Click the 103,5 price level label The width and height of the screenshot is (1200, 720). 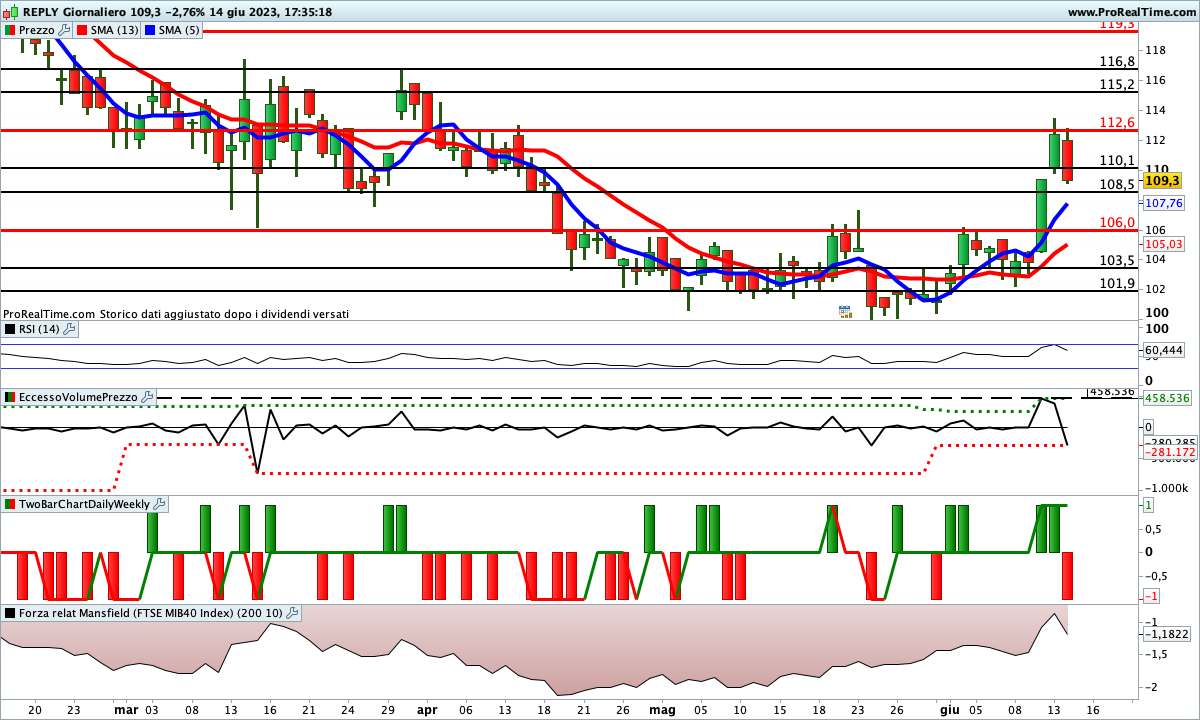pyautogui.click(x=1116, y=260)
